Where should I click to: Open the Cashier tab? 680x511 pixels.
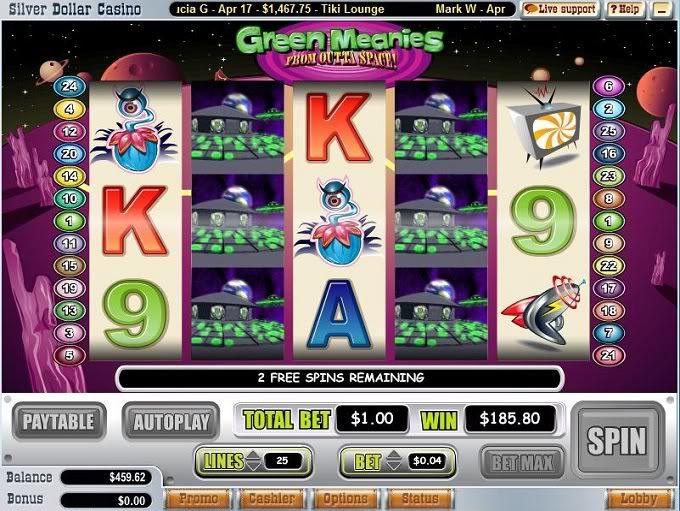click(x=272, y=498)
